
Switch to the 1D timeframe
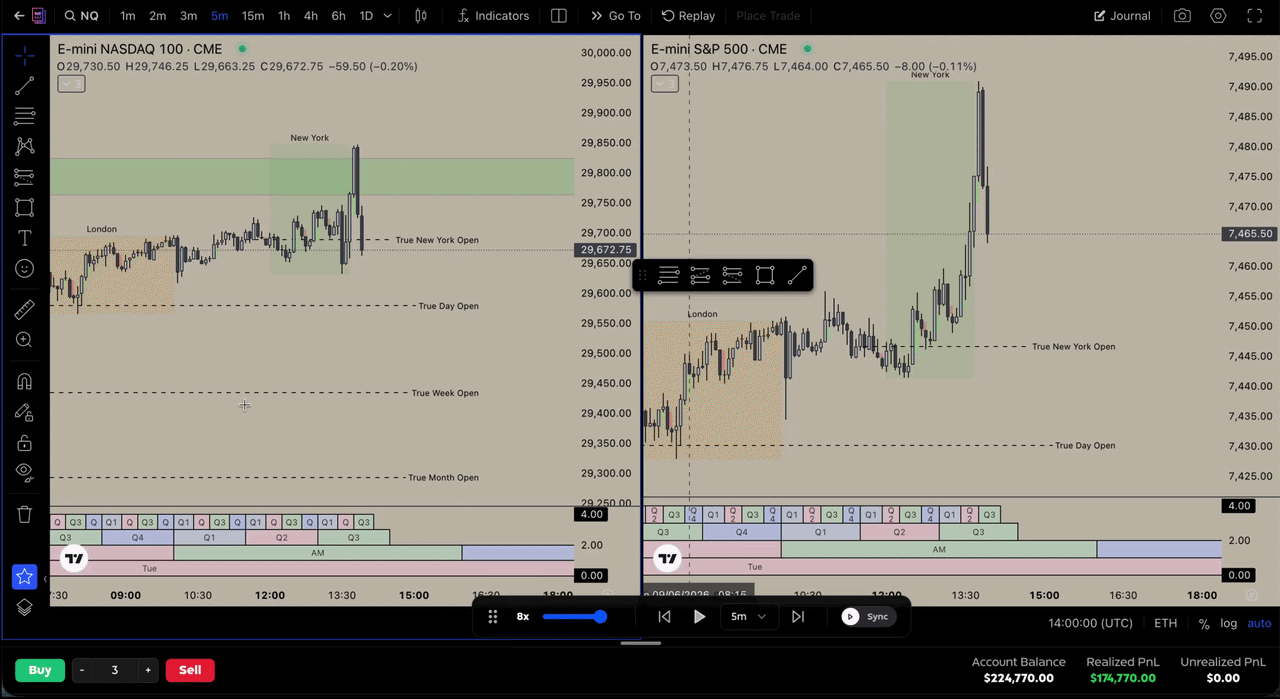[366, 16]
